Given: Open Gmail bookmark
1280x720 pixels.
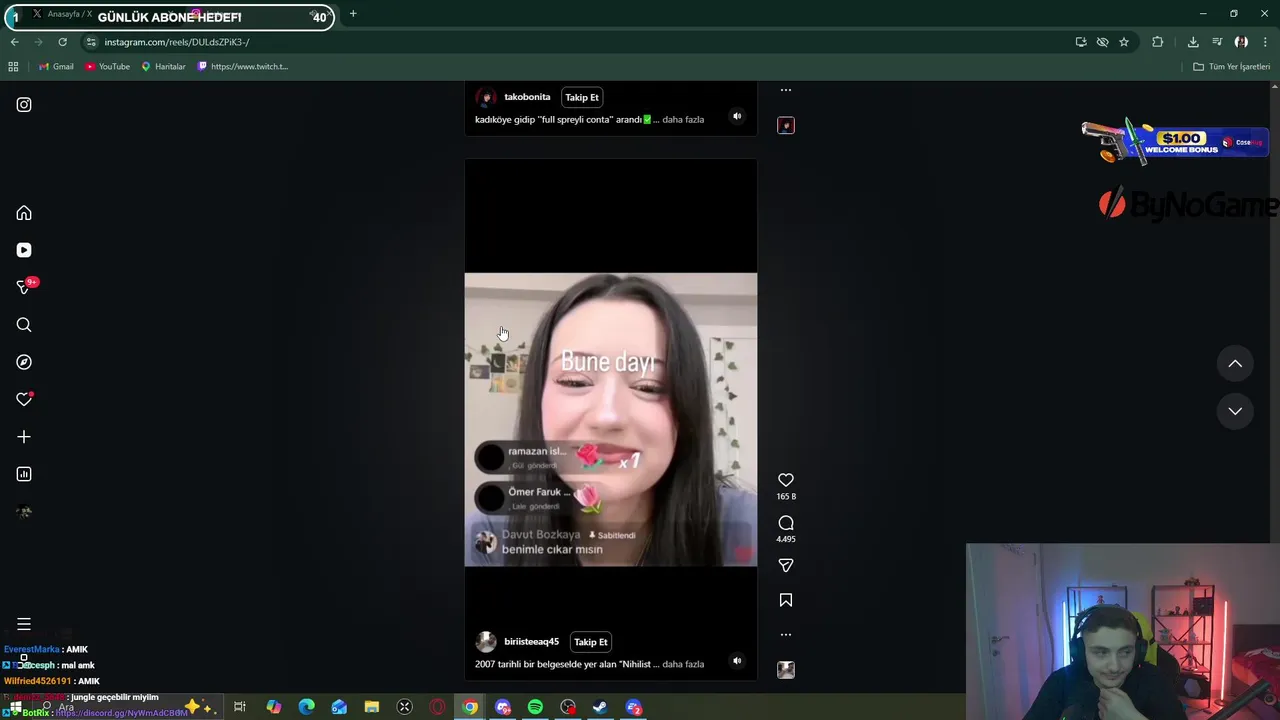Looking at the screenshot, I should pyautogui.click(x=56, y=67).
